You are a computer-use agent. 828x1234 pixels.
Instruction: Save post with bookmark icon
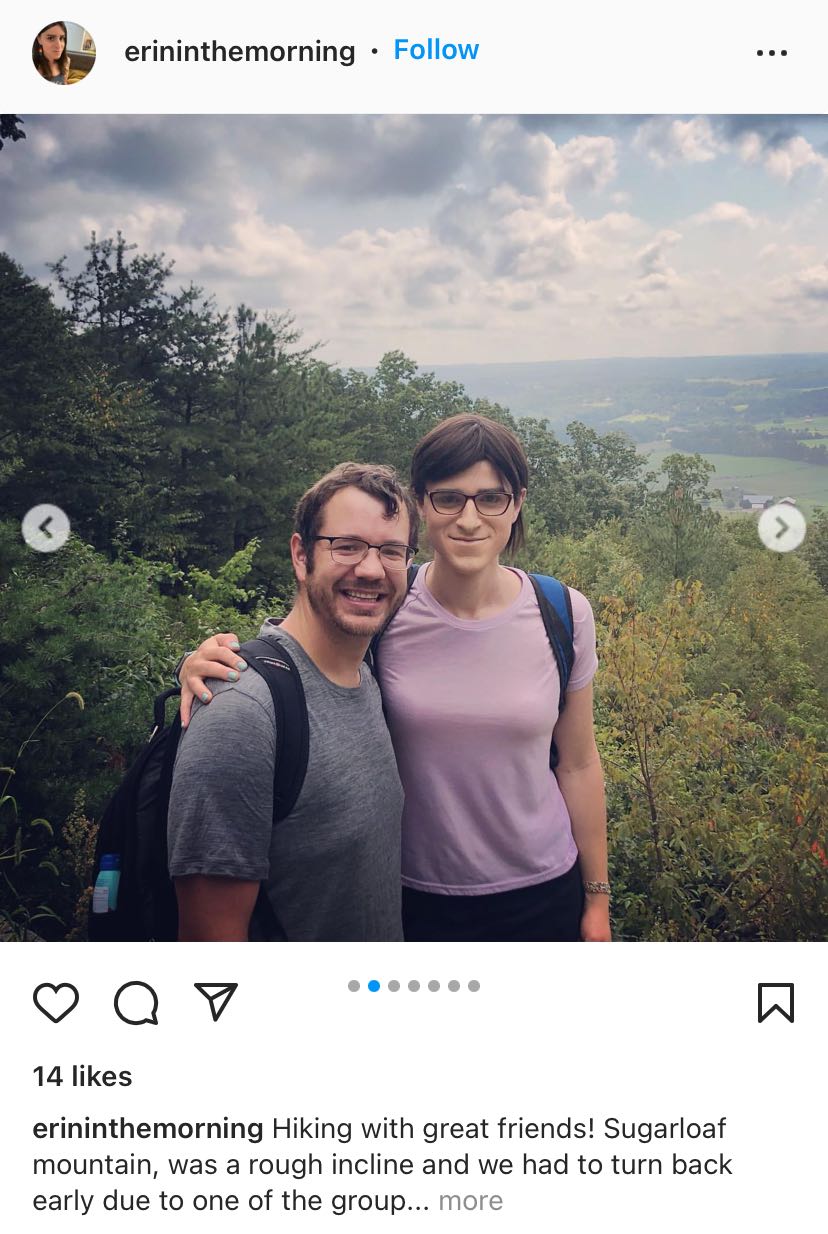776,1003
